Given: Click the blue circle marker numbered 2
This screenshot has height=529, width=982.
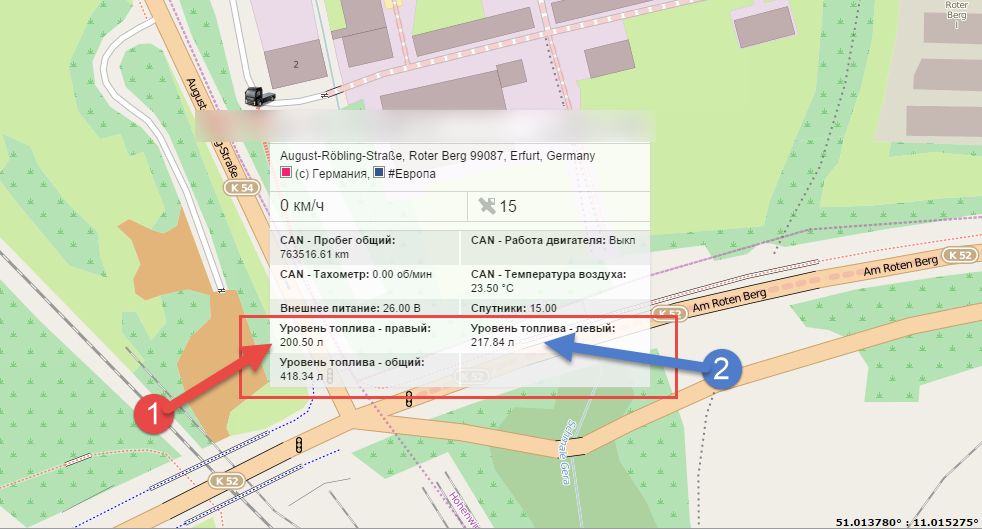Looking at the screenshot, I should pos(720,368).
